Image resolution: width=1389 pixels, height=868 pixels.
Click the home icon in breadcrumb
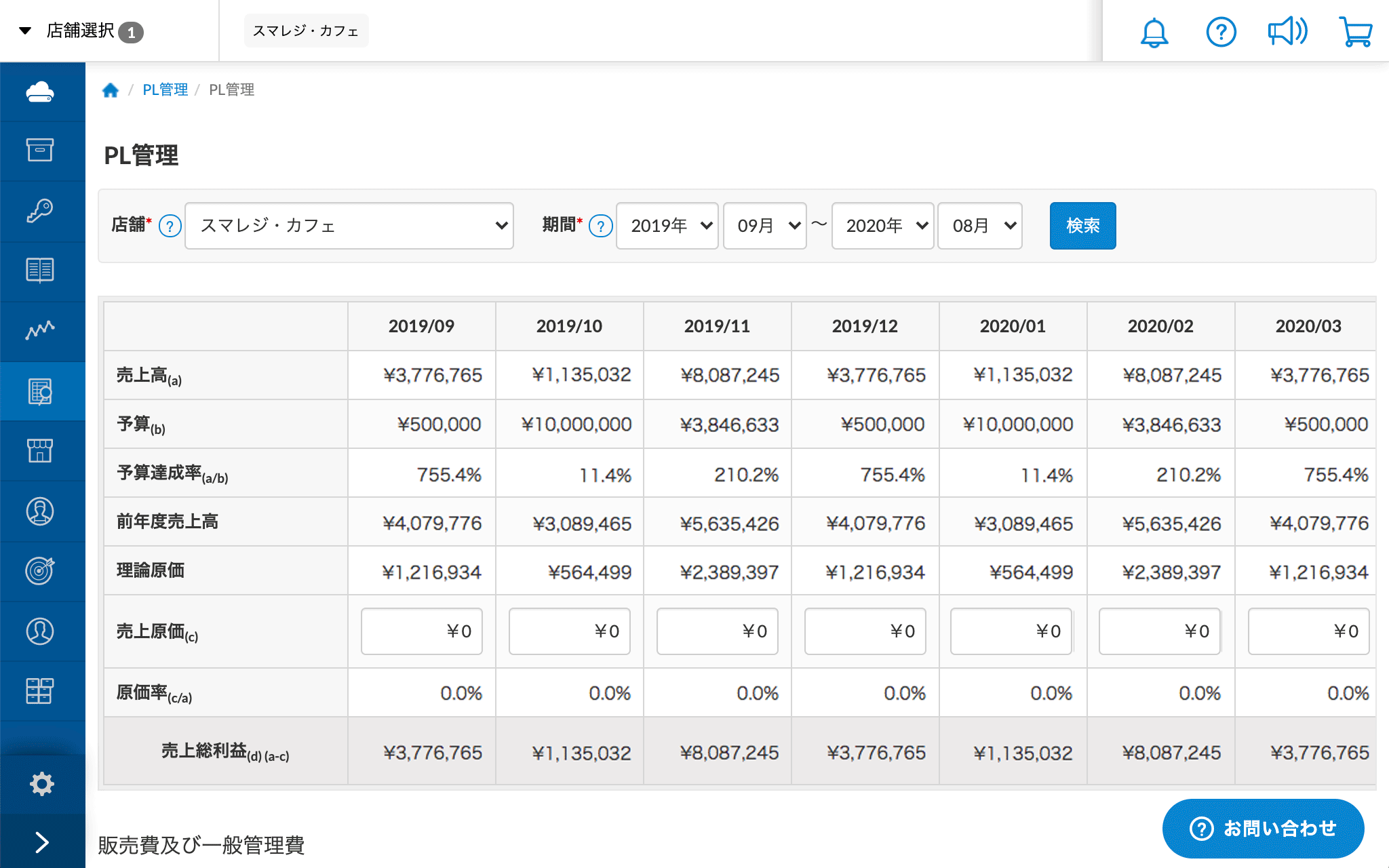point(111,90)
